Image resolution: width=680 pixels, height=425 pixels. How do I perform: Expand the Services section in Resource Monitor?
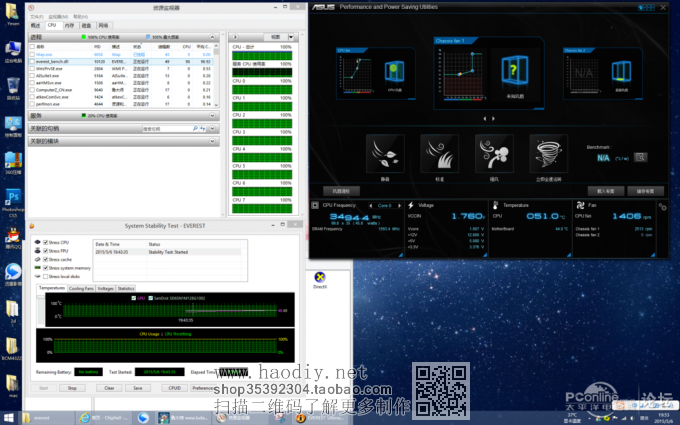[213, 115]
